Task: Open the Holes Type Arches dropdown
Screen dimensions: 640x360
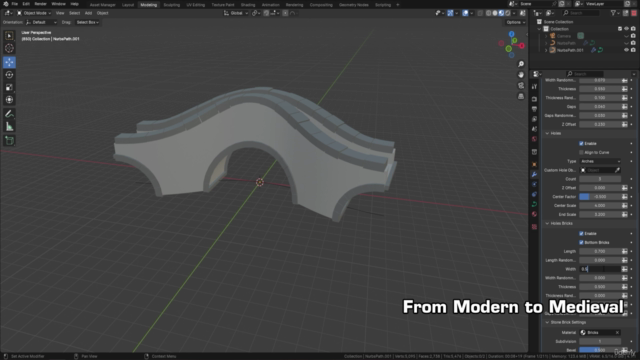Action: (600, 161)
